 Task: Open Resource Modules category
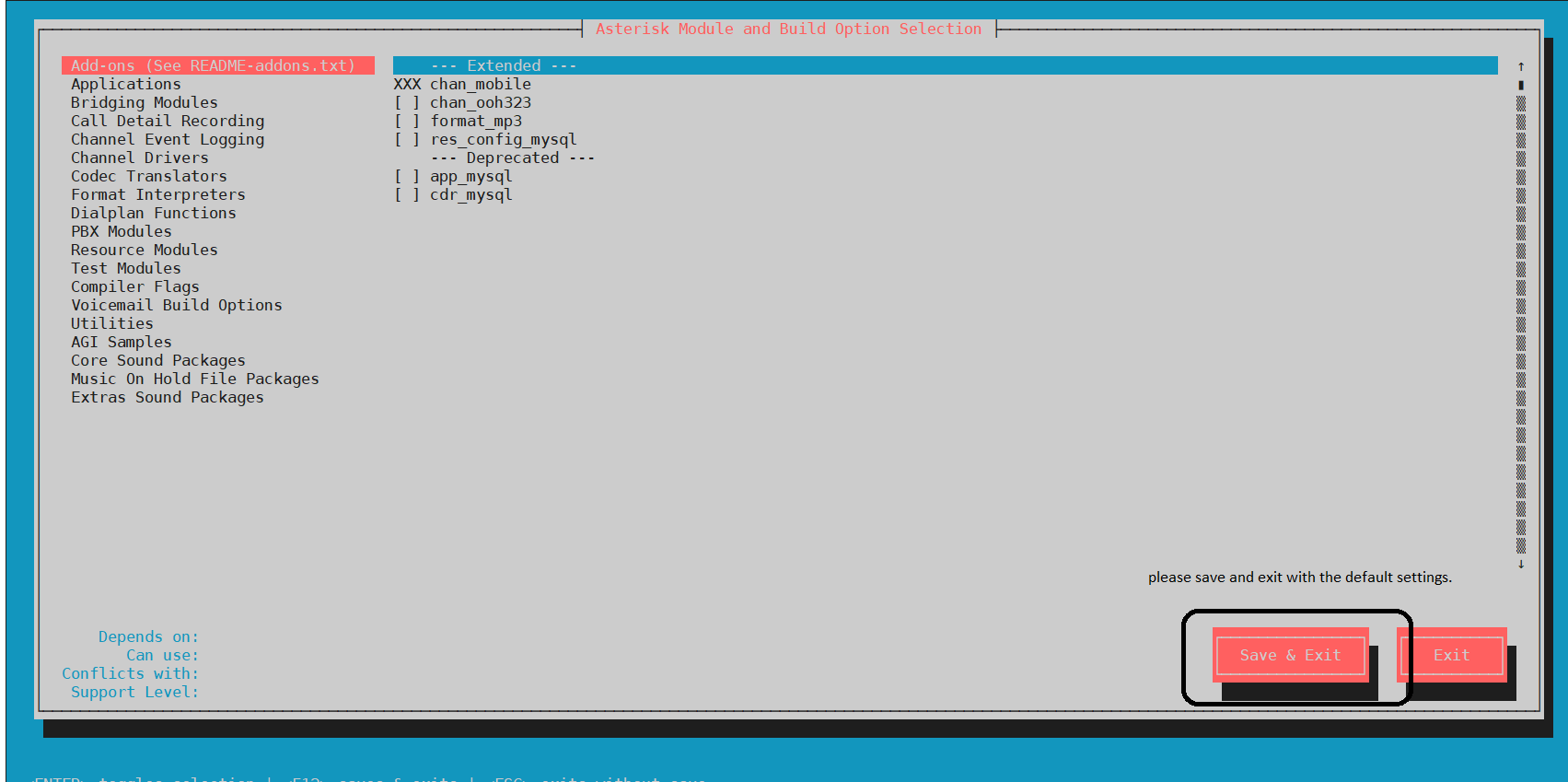[x=145, y=250]
